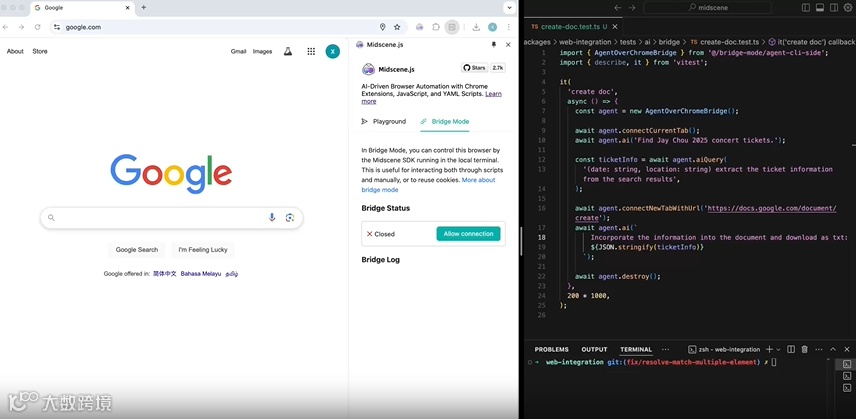Search by image with Google Lens icon
The height and width of the screenshot is (419, 856).
(x=290, y=218)
